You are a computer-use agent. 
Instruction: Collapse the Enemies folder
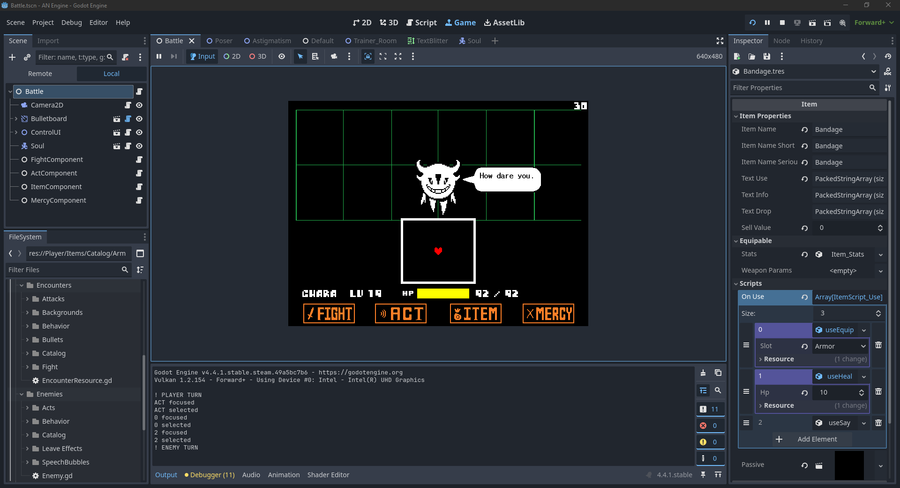[22, 394]
